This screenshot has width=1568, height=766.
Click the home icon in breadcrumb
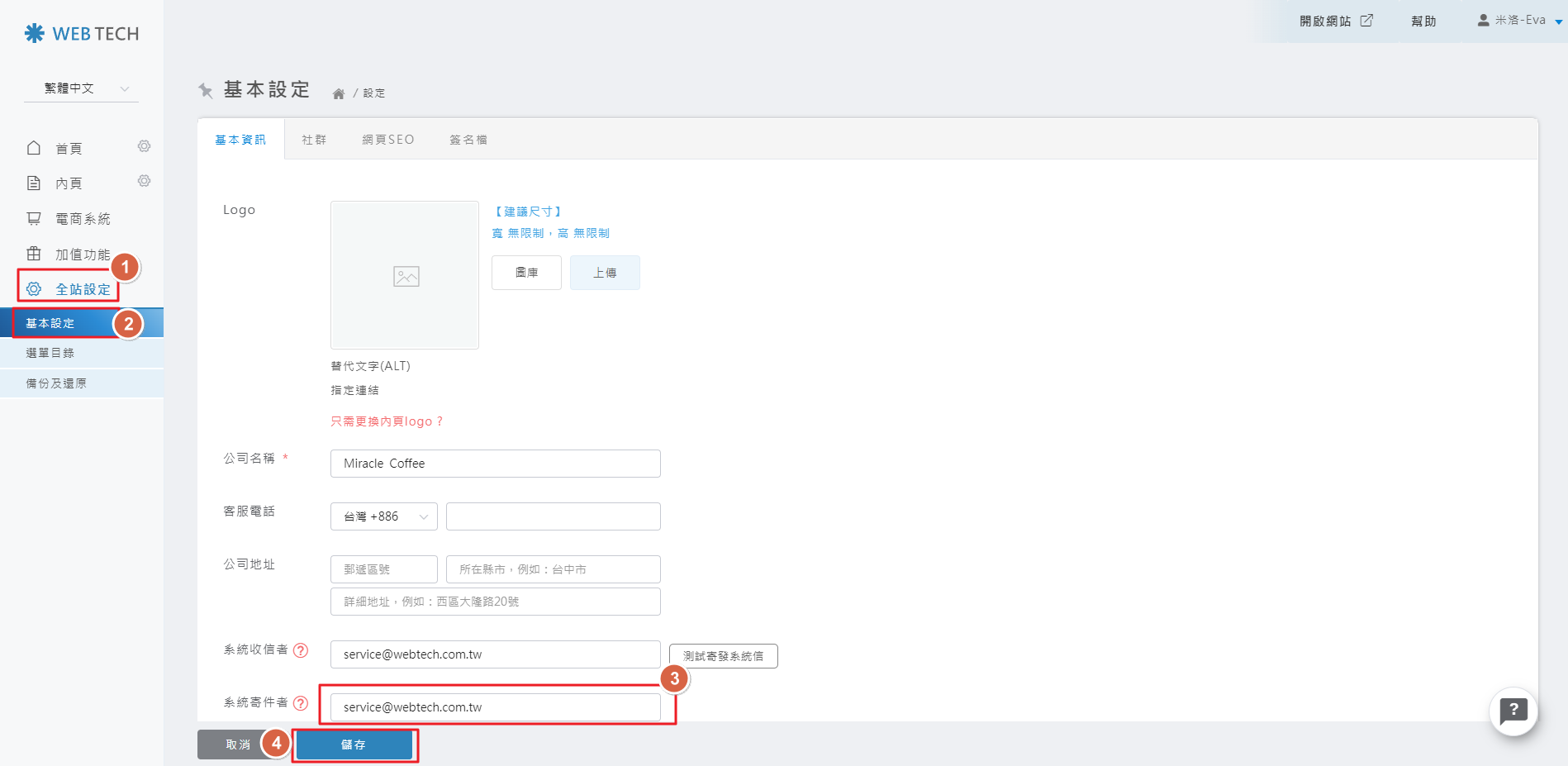[339, 93]
